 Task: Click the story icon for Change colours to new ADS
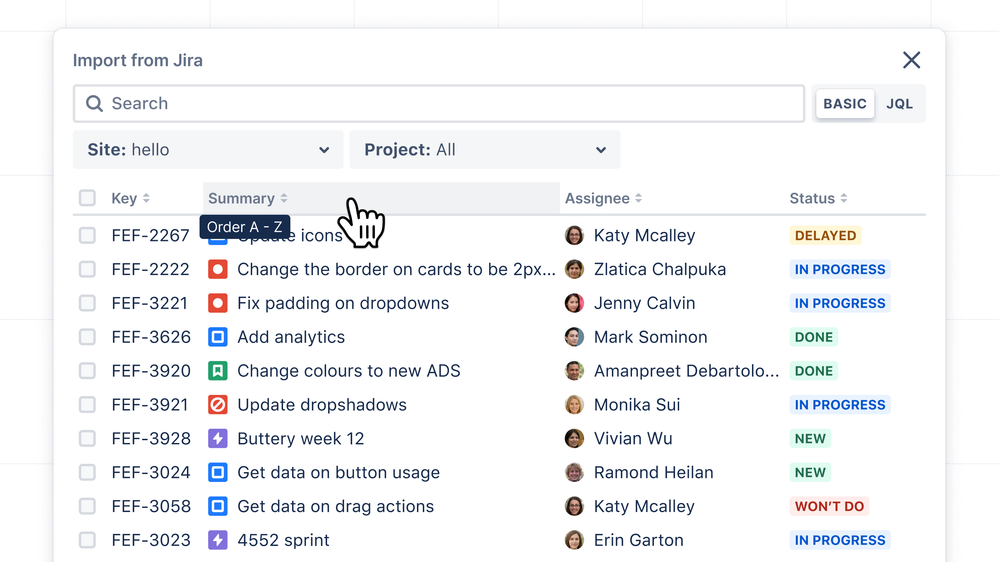click(x=218, y=371)
